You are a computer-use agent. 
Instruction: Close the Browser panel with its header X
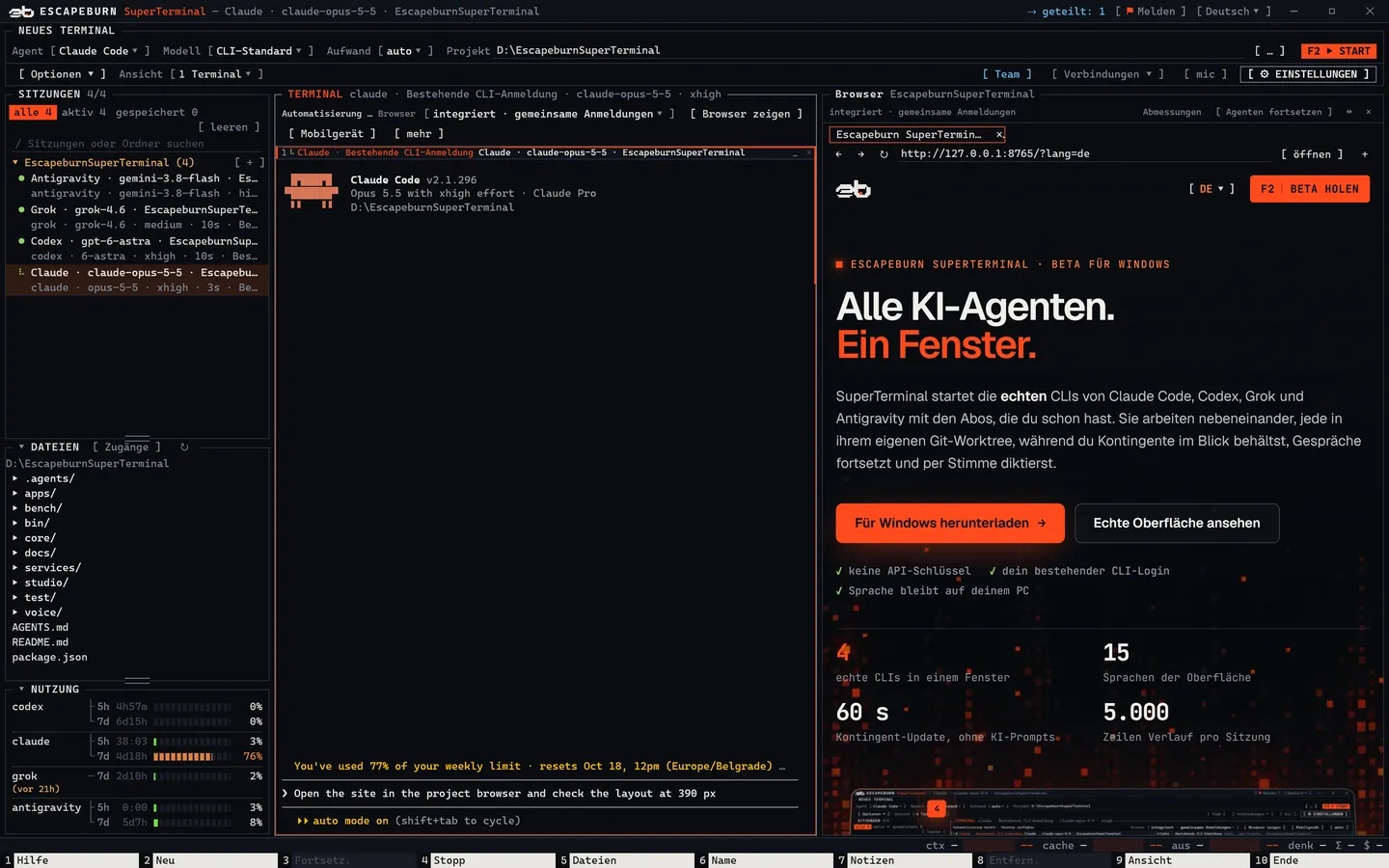[x=1368, y=112]
